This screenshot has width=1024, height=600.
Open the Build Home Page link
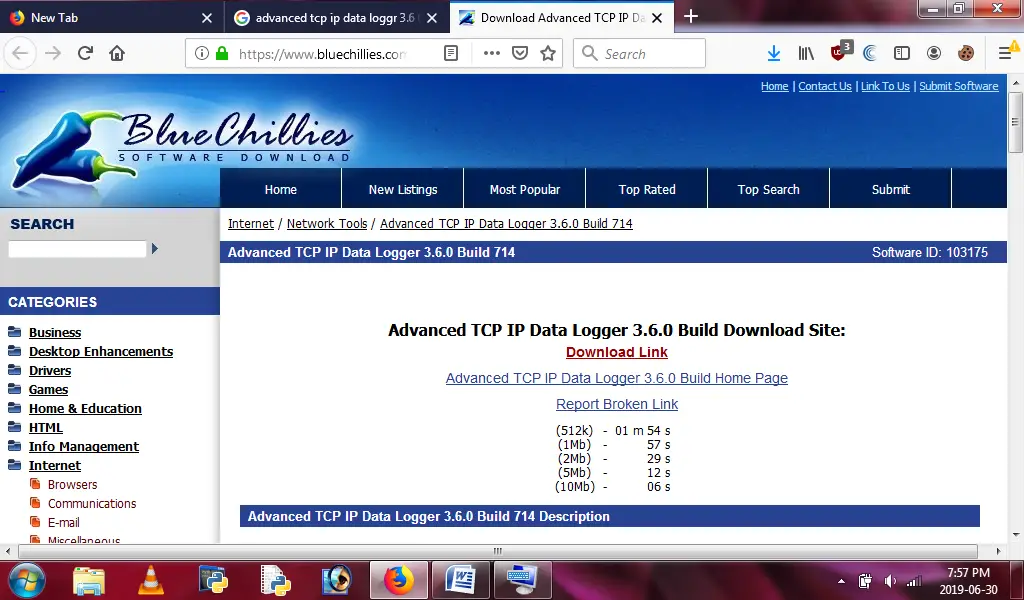616,378
